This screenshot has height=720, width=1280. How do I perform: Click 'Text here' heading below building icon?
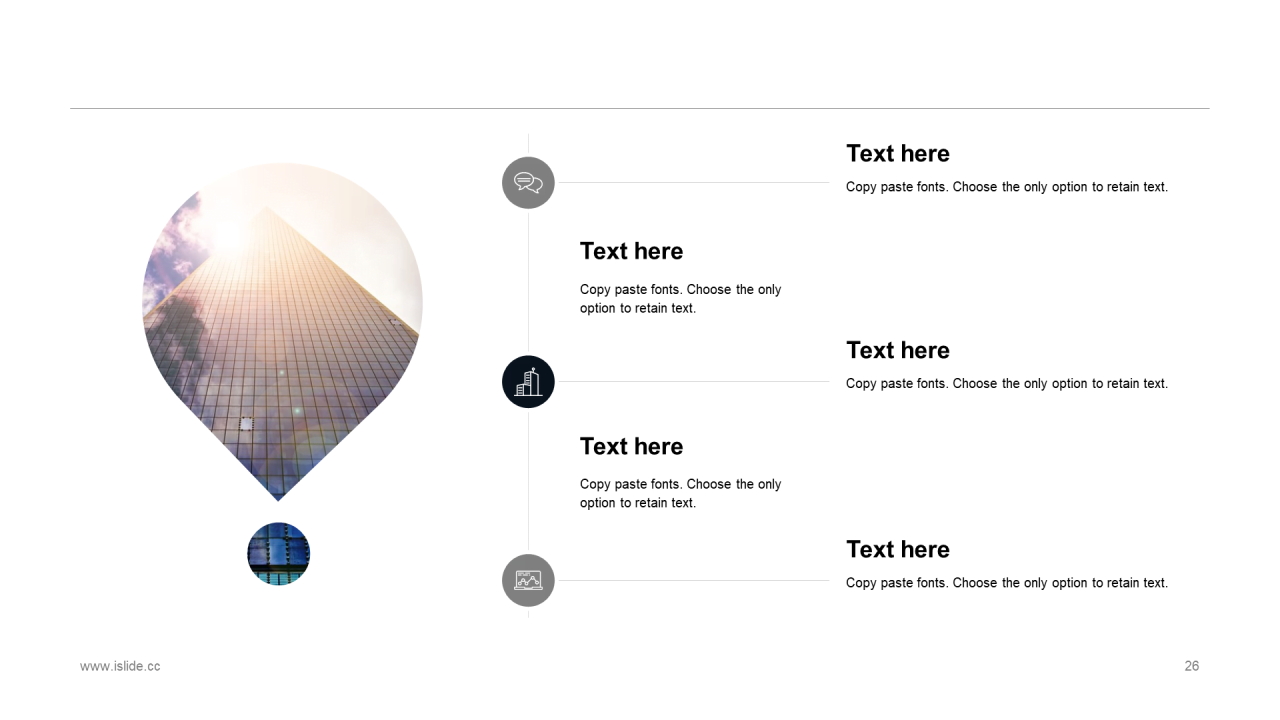tap(632, 446)
